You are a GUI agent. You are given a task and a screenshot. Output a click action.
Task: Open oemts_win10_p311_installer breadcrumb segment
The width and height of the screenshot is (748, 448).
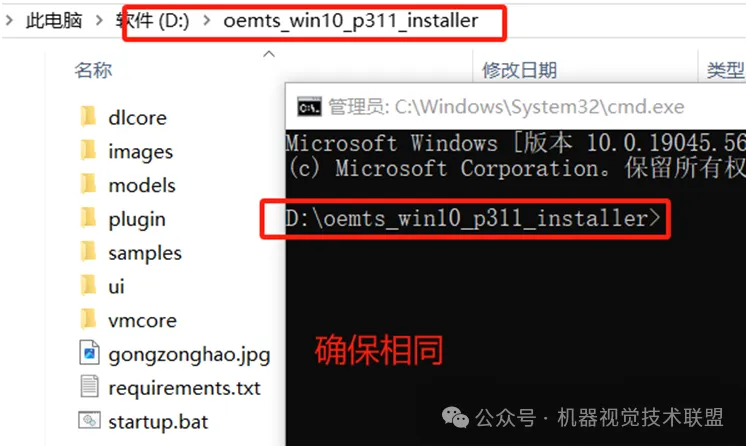tap(351, 21)
